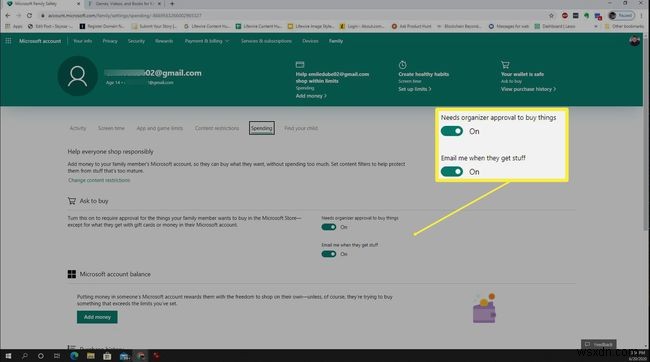
Task: Switch to the Screen time tab
Action: [x=111, y=128]
